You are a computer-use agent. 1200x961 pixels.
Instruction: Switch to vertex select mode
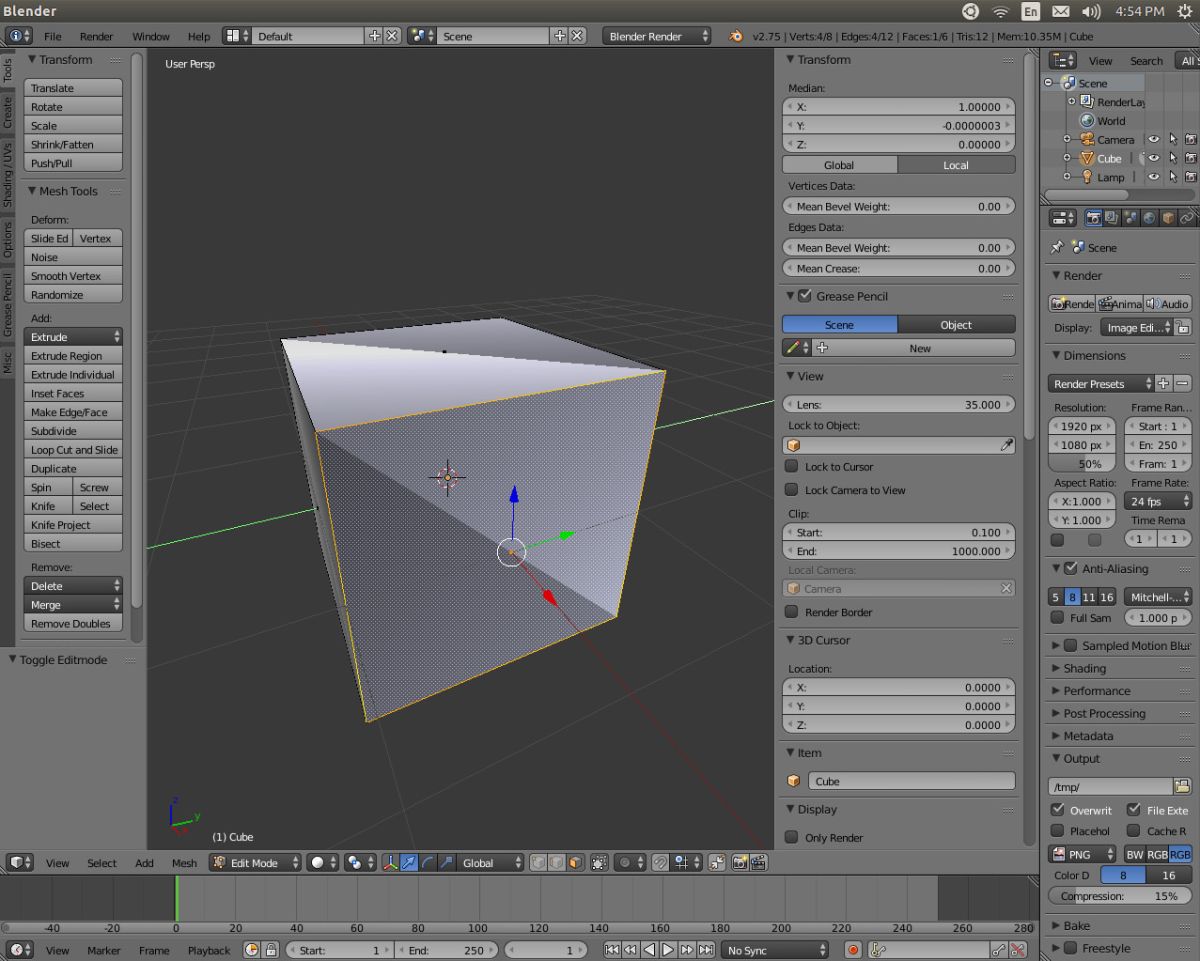tap(538, 862)
